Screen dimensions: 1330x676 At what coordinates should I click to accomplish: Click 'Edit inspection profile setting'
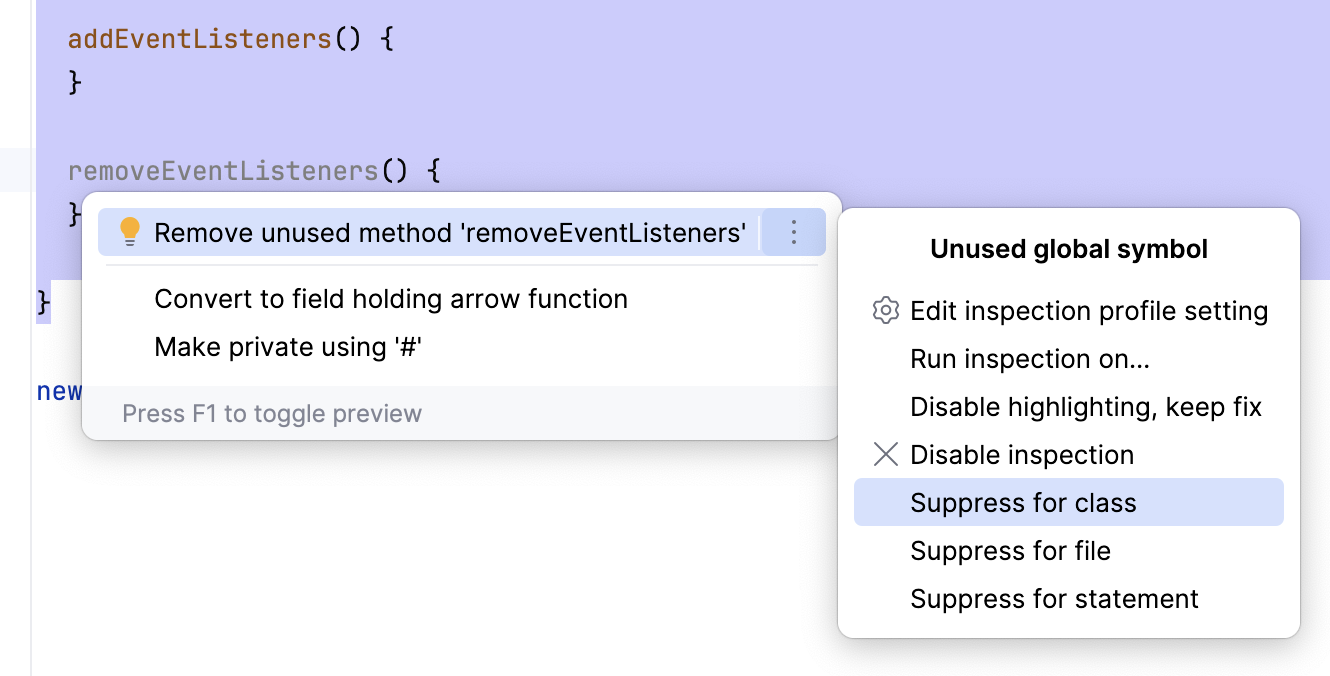point(1088,311)
